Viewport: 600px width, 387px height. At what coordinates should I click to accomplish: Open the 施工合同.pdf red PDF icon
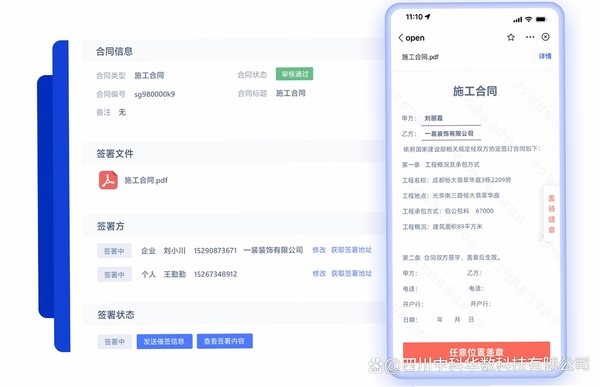click(108, 180)
